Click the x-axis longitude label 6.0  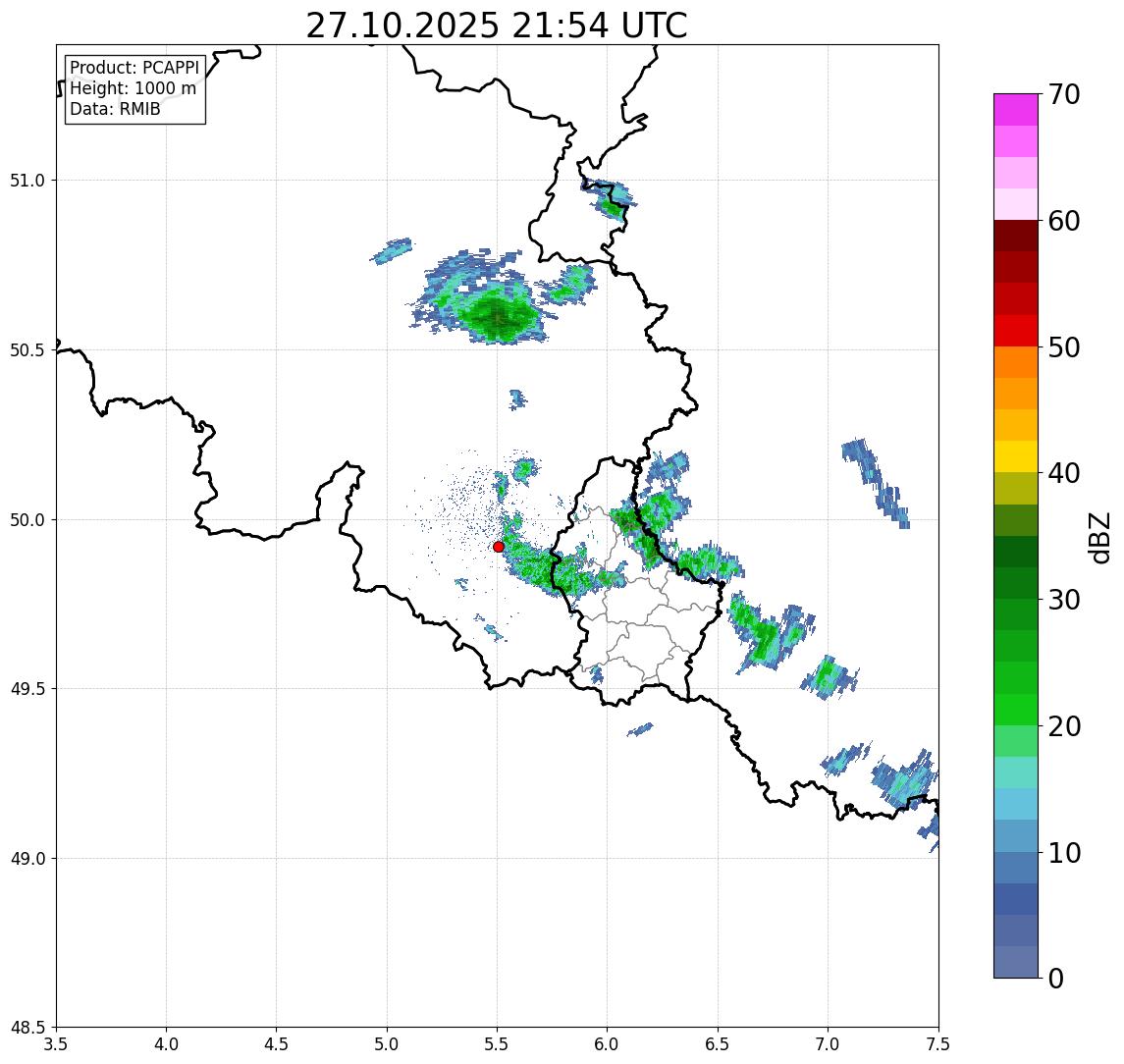coord(608,1044)
